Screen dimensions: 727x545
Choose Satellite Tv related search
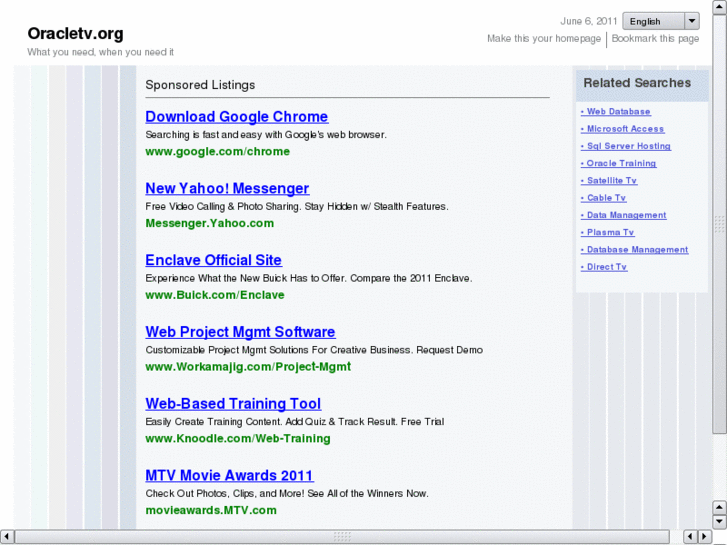(x=611, y=181)
